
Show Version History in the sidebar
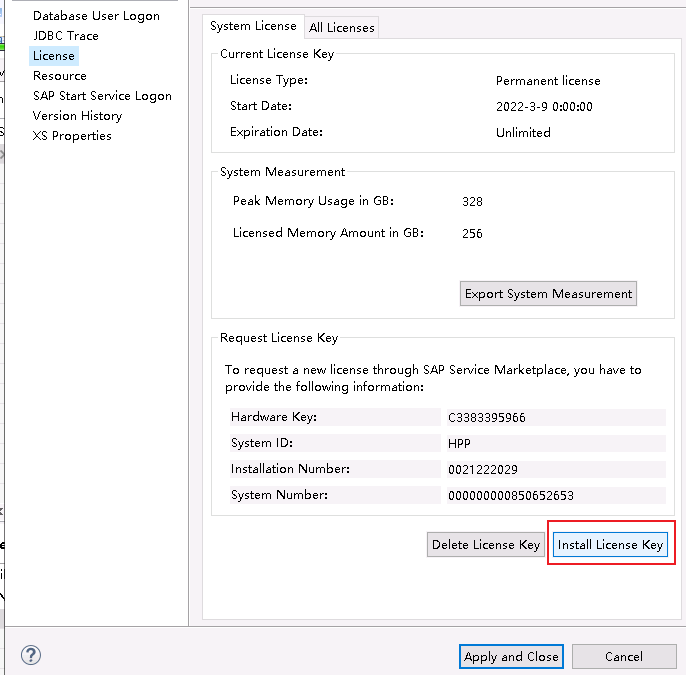(77, 116)
